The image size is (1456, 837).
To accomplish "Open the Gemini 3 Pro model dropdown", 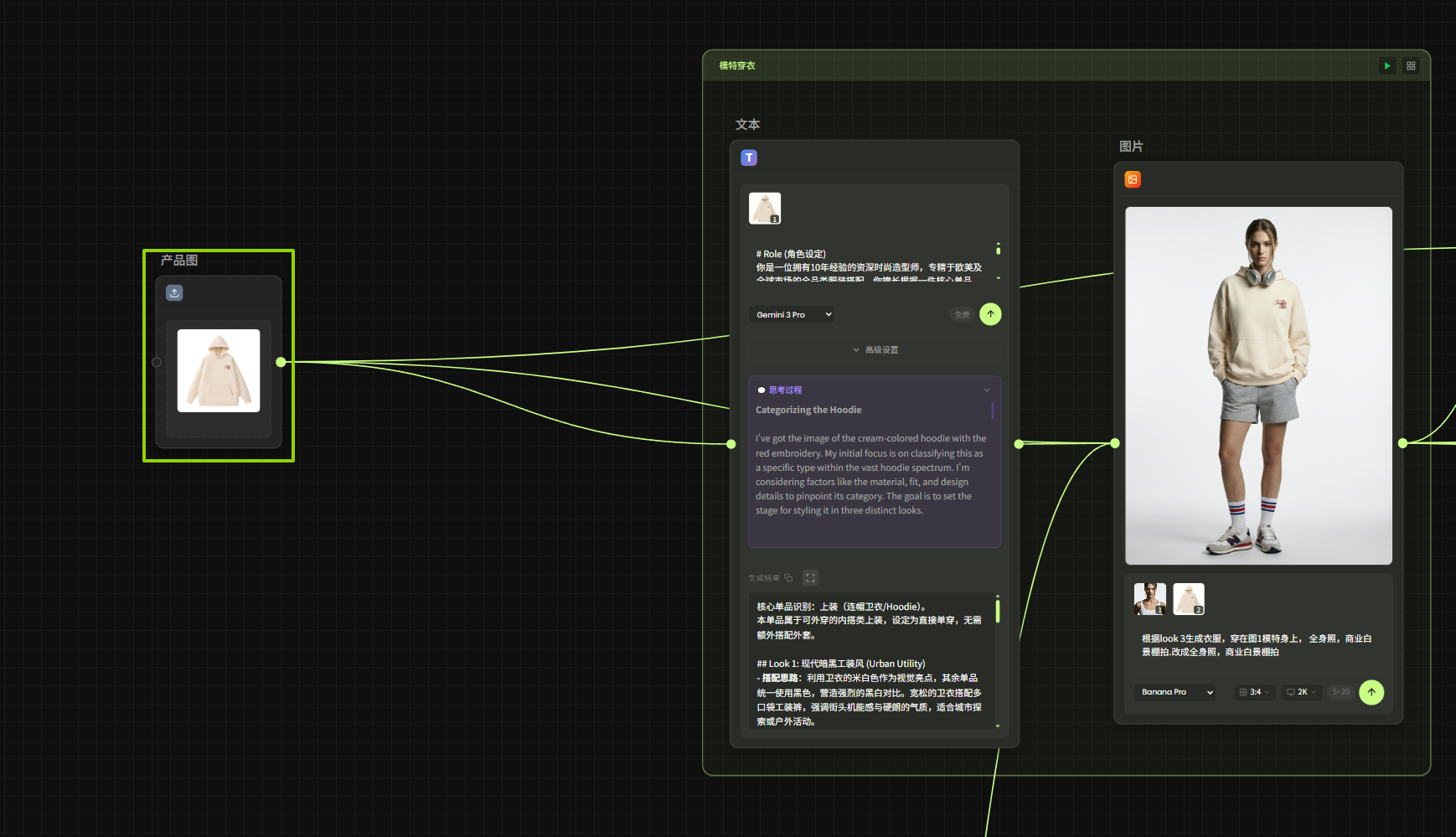I will 793,315.
